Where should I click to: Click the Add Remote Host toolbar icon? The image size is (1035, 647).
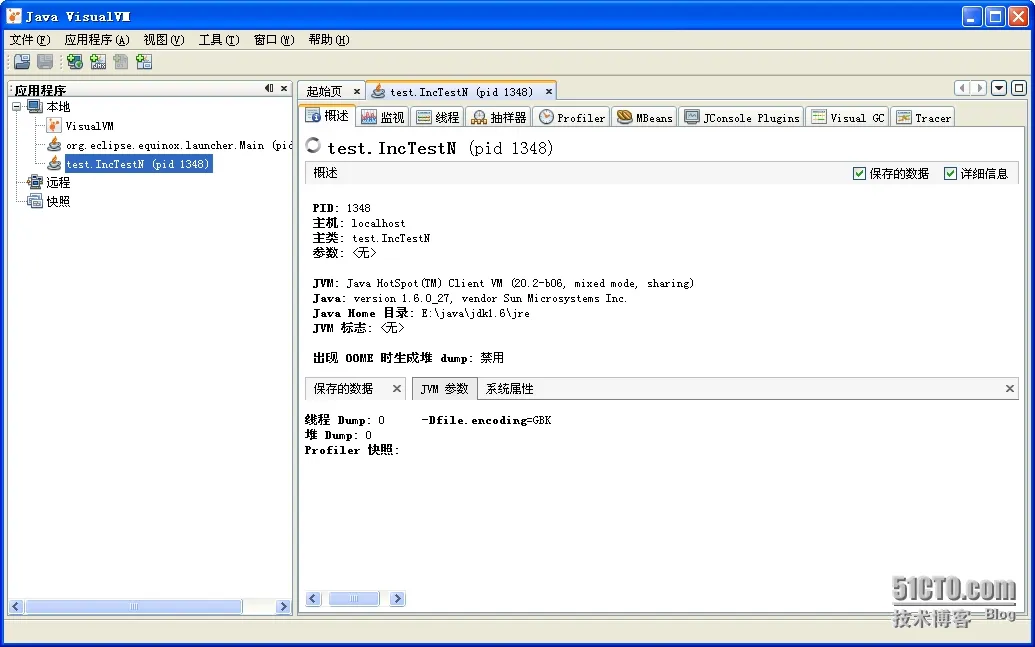75,62
